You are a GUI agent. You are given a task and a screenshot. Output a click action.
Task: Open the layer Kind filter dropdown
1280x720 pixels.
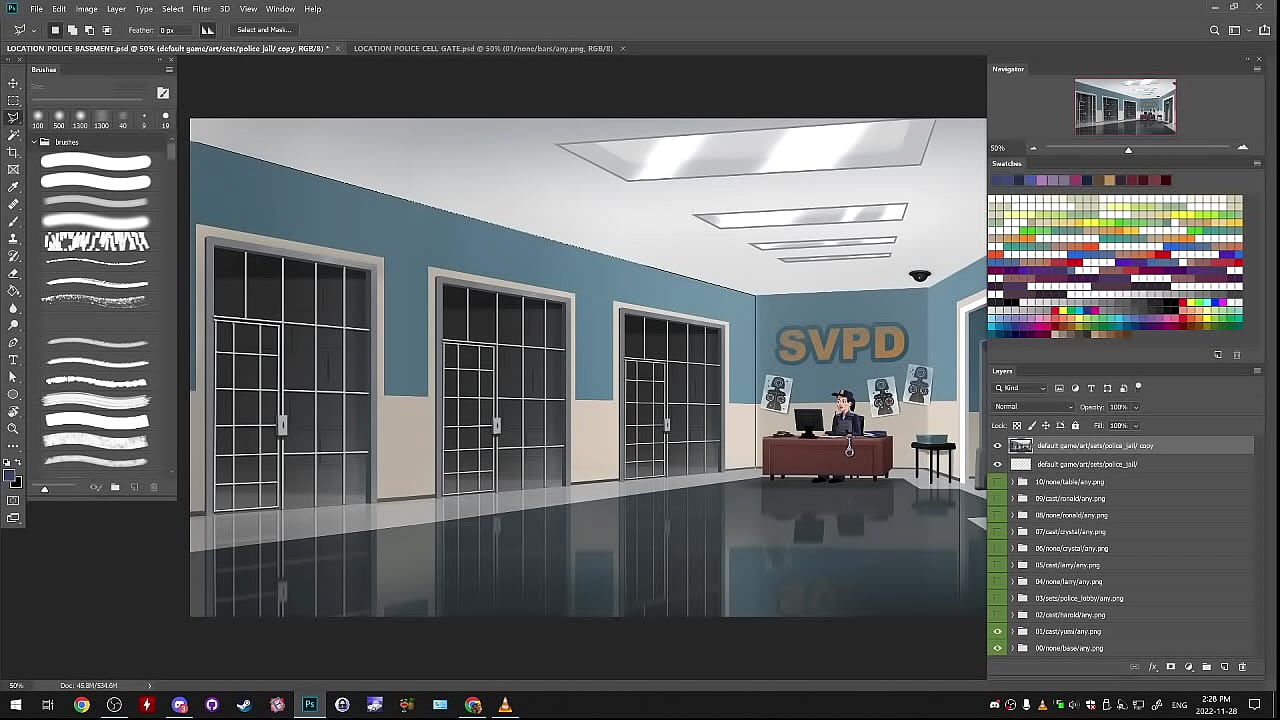tap(1020, 388)
